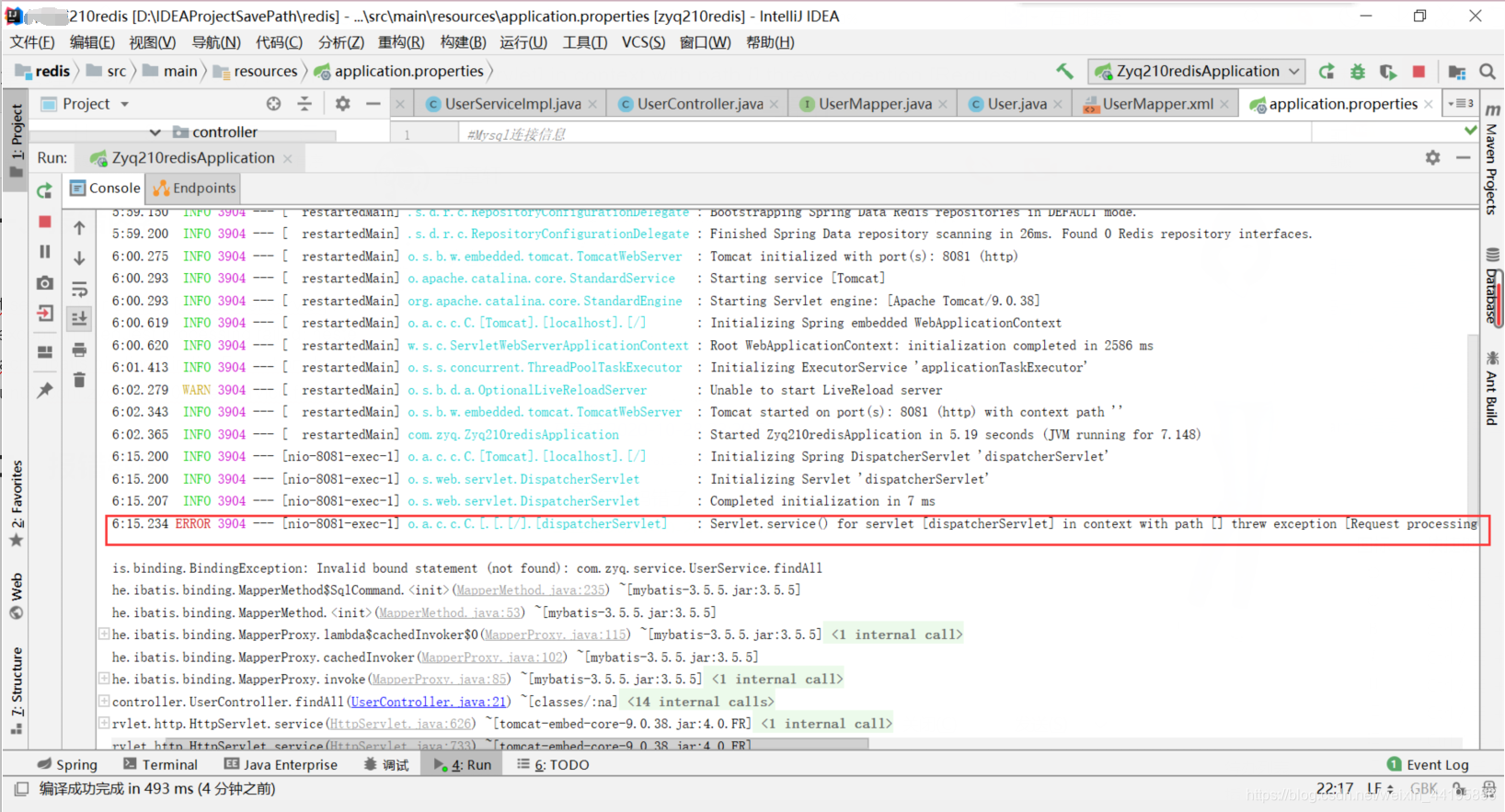Run Zyq210redisApplication with the rerun toolbar icon
1505x812 pixels.
click(1326, 71)
